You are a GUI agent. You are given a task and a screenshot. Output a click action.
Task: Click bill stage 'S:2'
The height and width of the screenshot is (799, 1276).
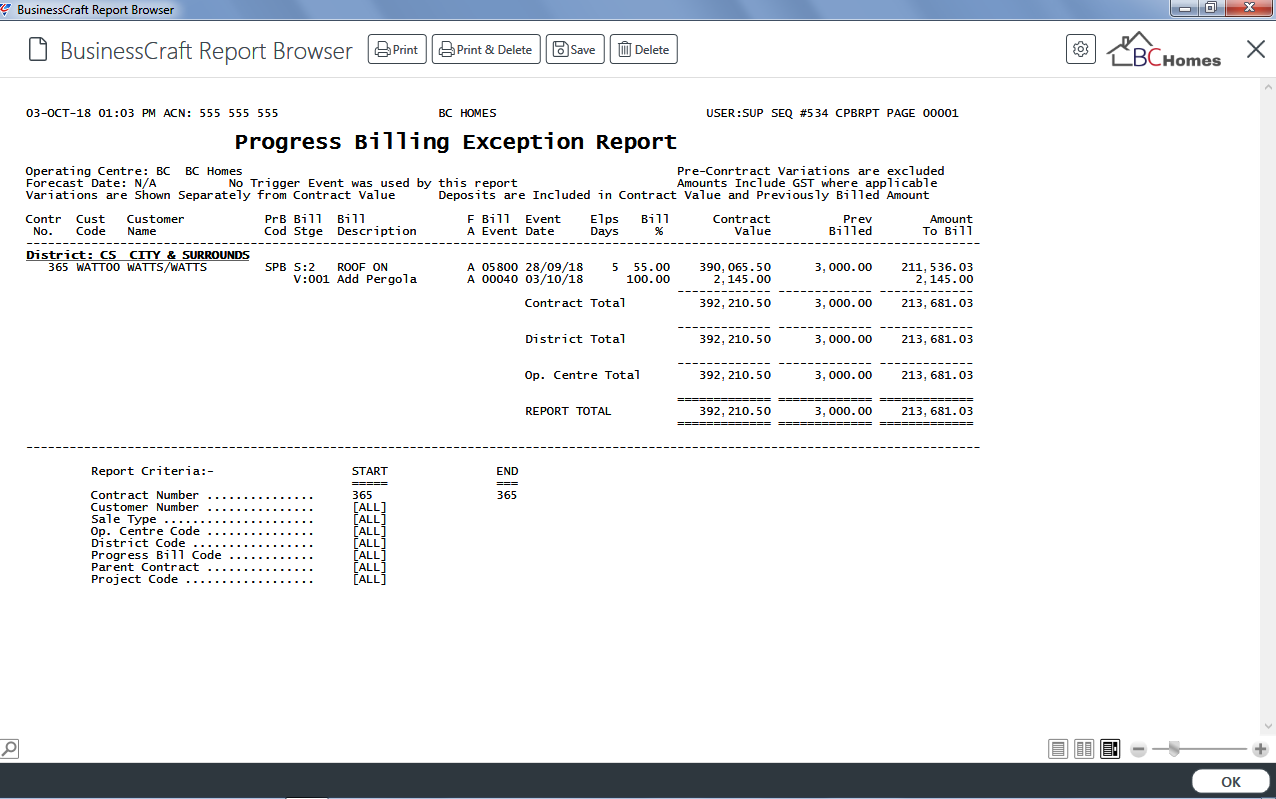click(304, 267)
